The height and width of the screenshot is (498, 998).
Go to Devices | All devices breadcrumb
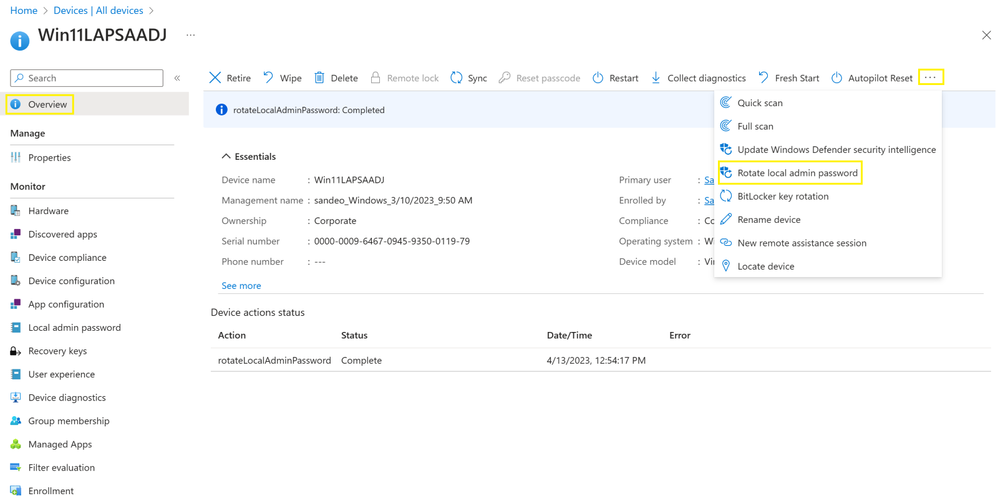tap(99, 11)
